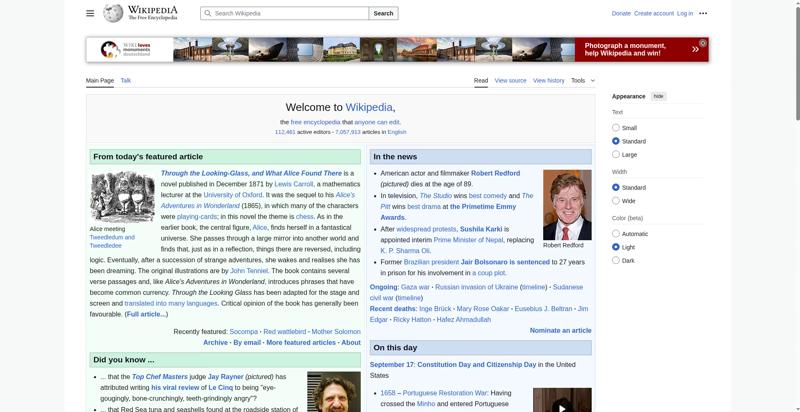Viewport: 800px width, 412px height.
Task: Choose the Wide width option
Action: [x=616, y=200]
